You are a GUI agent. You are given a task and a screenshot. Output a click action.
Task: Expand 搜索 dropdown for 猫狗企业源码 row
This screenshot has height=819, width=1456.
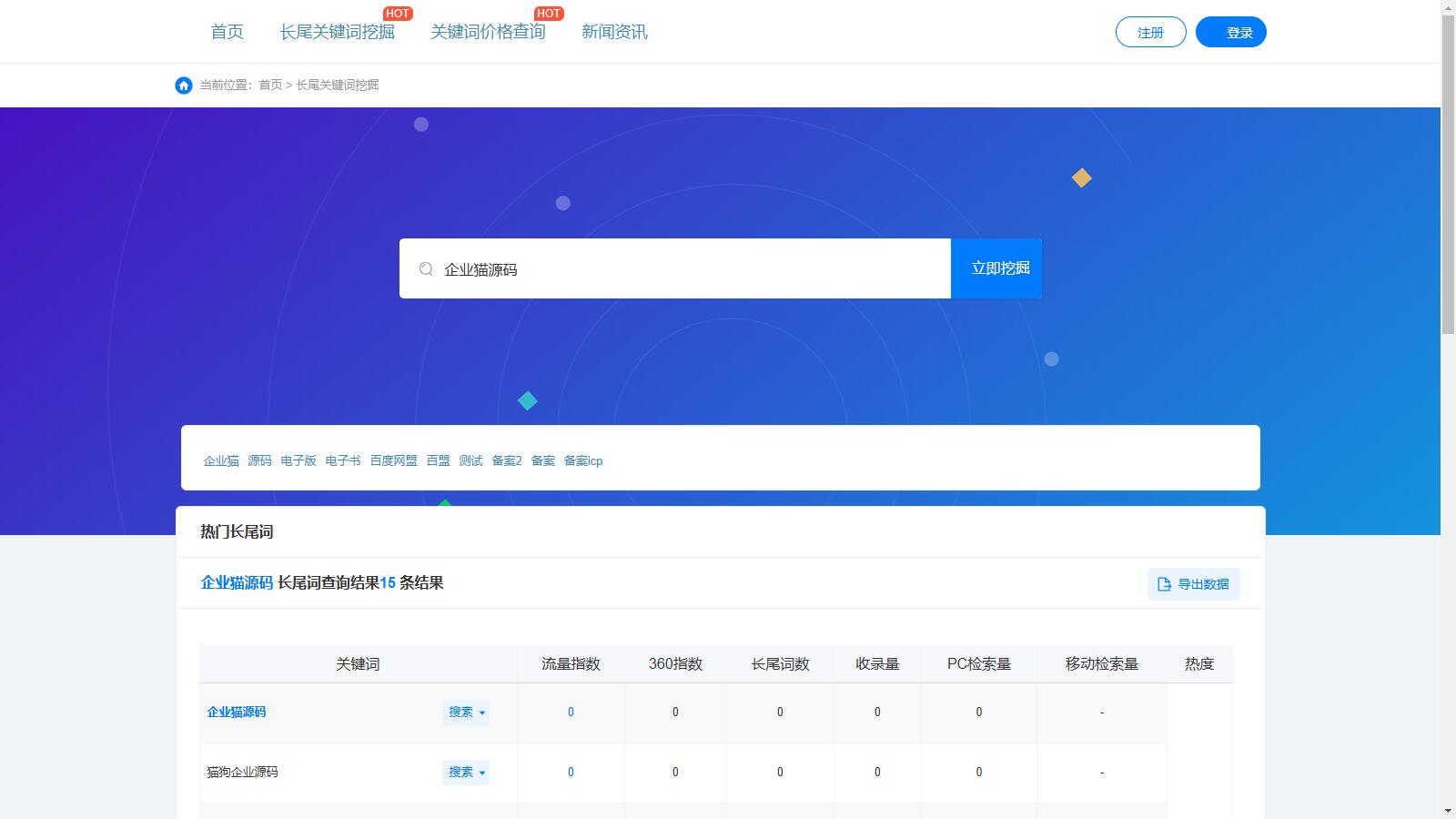(x=466, y=773)
